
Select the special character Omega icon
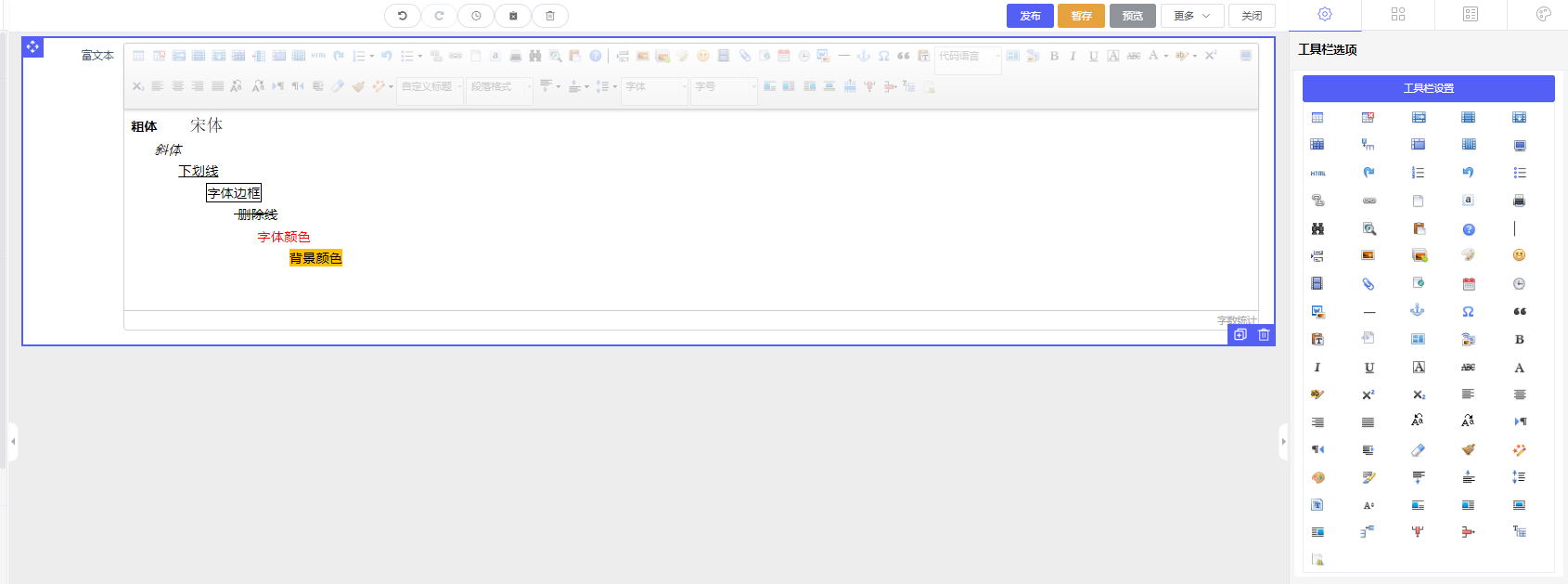[1468, 312]
